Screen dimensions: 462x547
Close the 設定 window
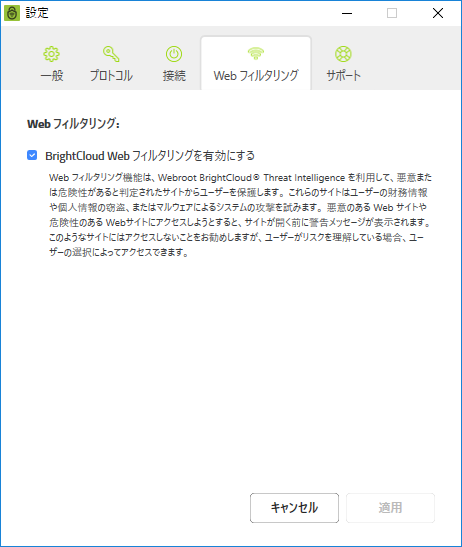(438, 13)
